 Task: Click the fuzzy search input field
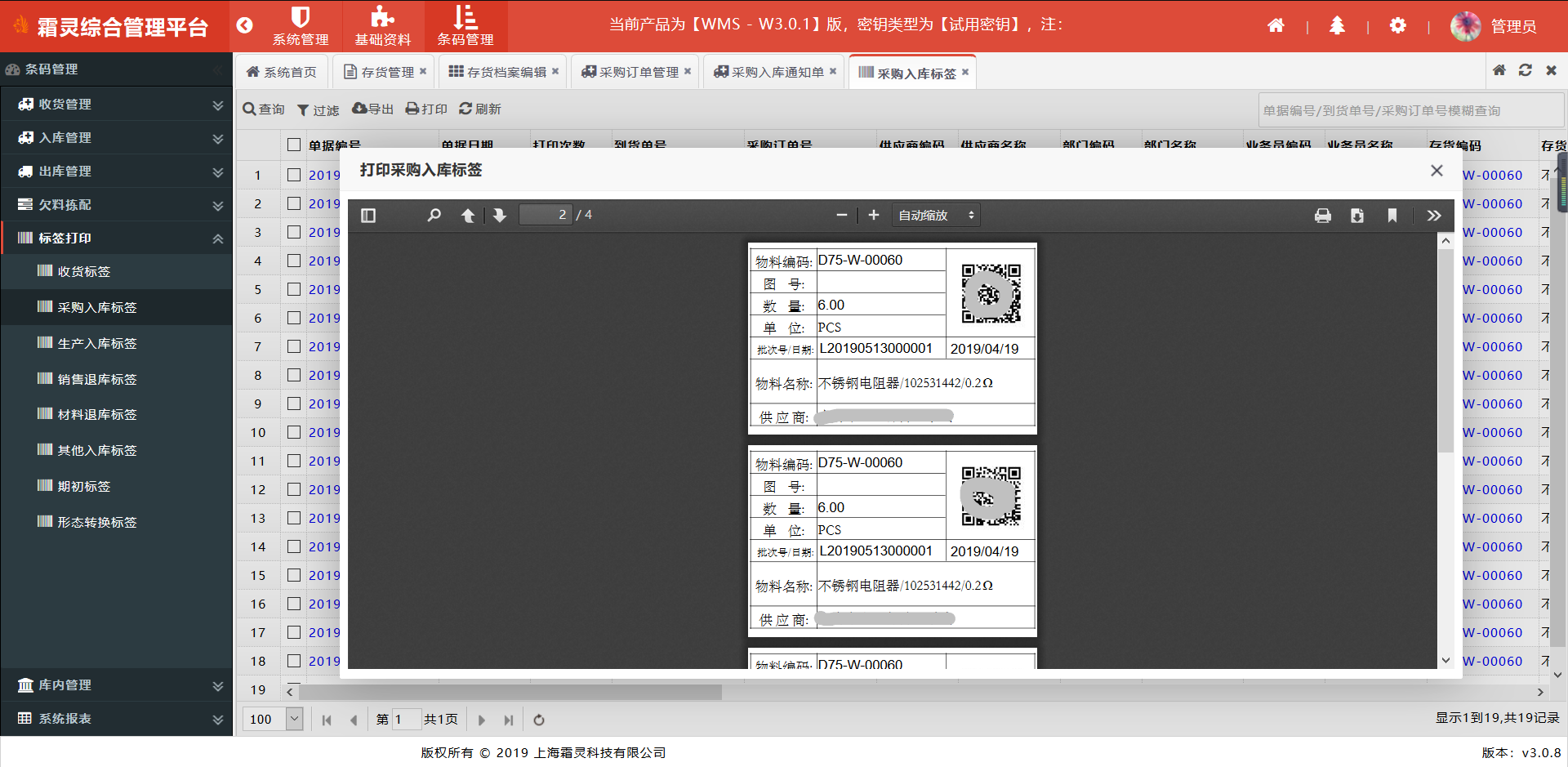[1409, 110]
